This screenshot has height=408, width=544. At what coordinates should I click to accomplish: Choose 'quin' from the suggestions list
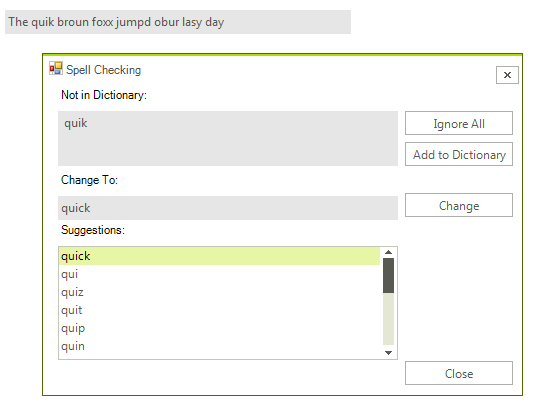(x=219, y=346)
